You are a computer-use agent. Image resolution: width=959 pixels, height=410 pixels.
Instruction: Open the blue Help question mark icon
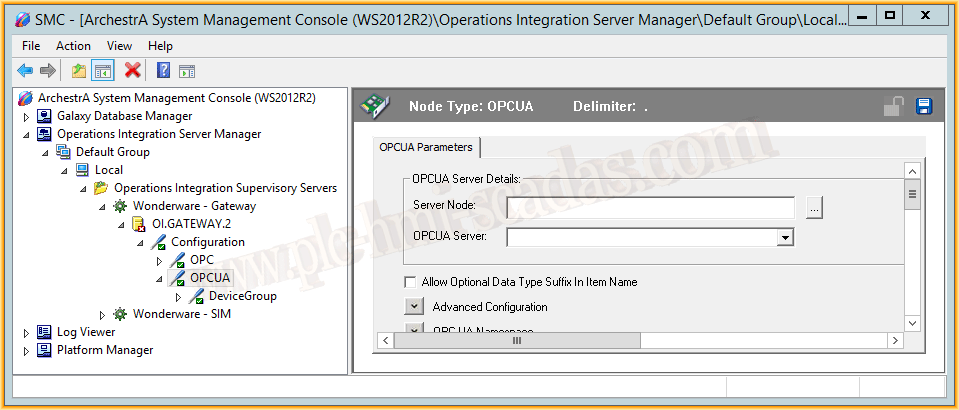point(163,70)
